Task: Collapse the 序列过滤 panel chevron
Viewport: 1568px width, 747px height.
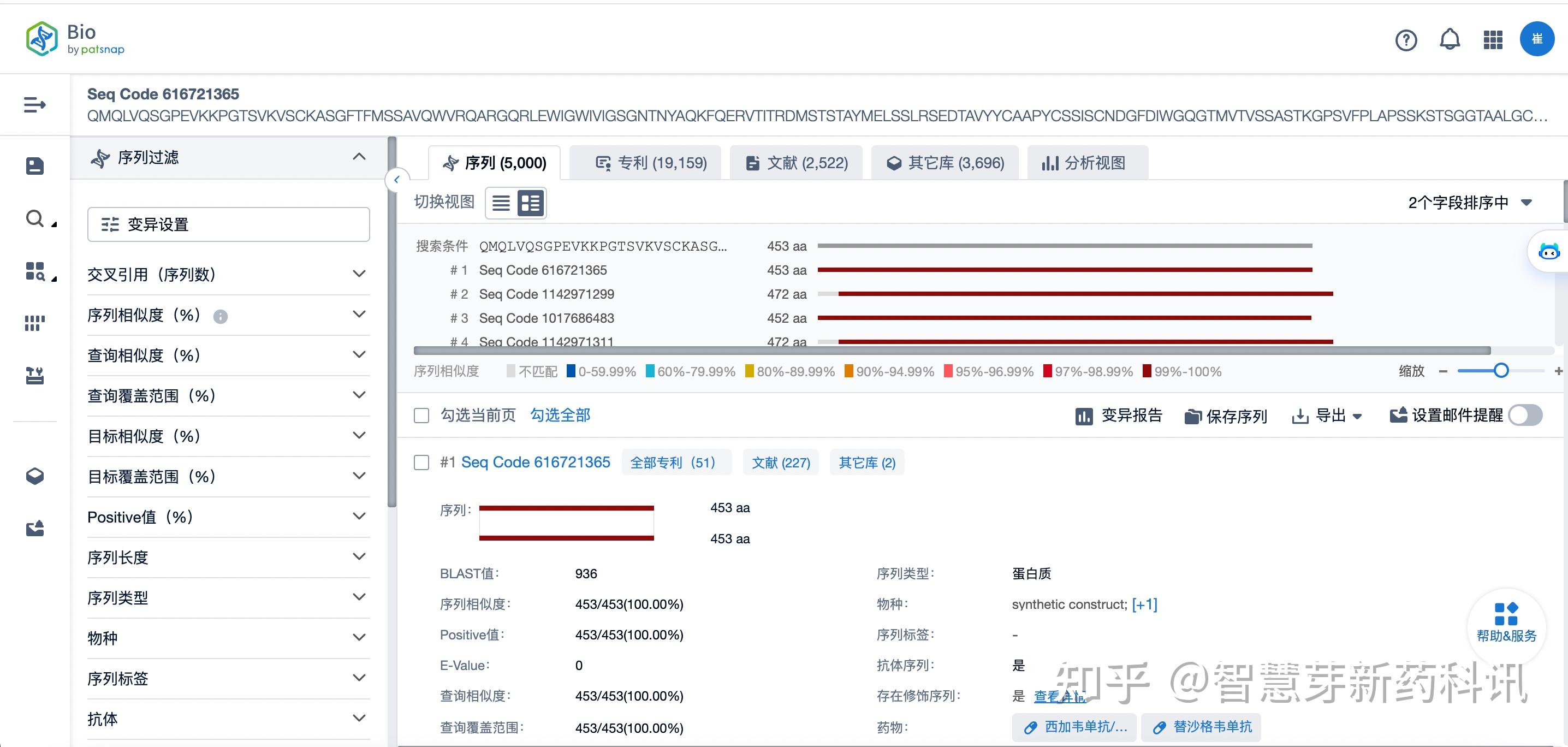Action: point(359,157)
